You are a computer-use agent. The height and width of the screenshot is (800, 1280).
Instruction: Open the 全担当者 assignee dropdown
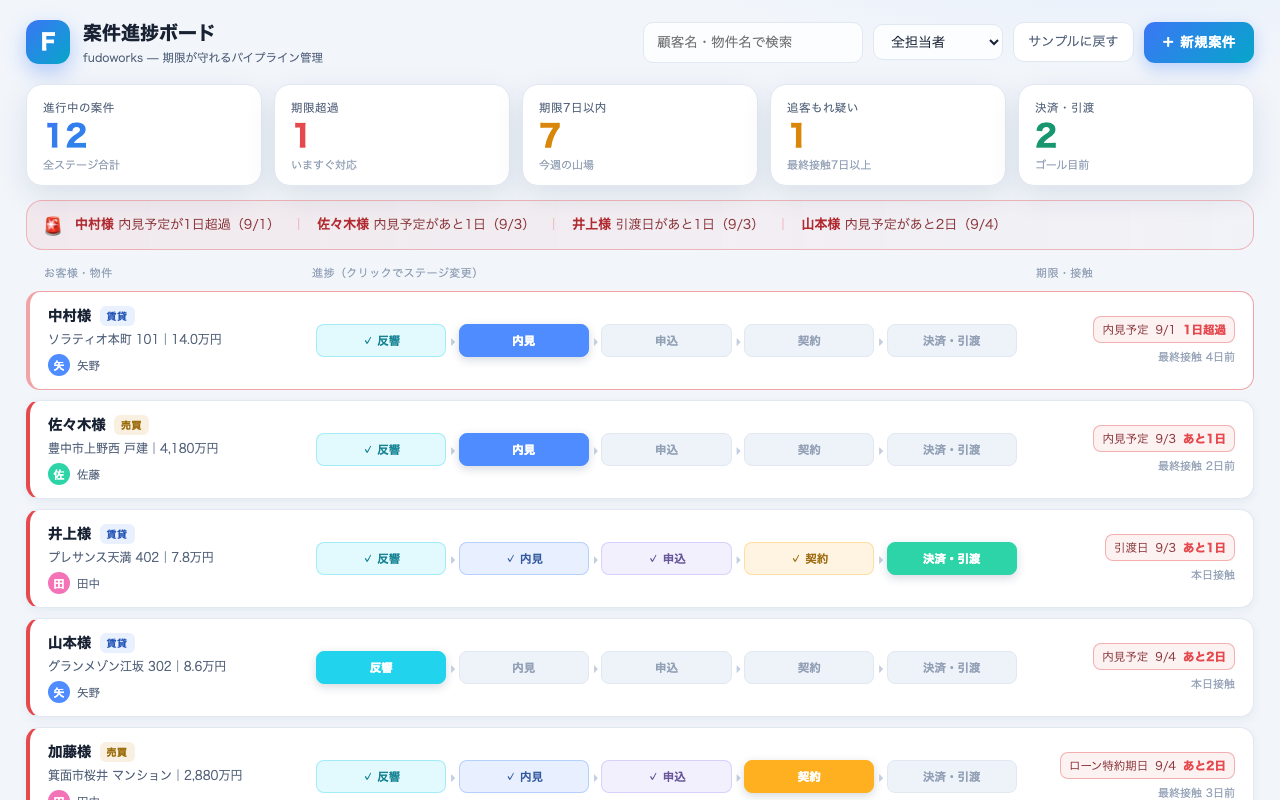click(x=938, y=42)
